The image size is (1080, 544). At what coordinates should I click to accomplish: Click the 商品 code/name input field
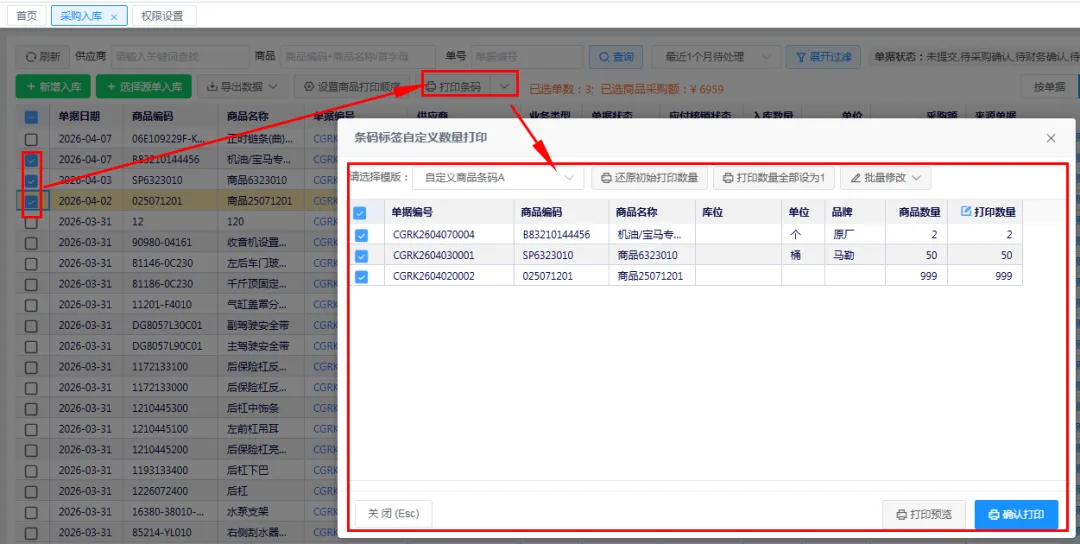coord(358,57)
